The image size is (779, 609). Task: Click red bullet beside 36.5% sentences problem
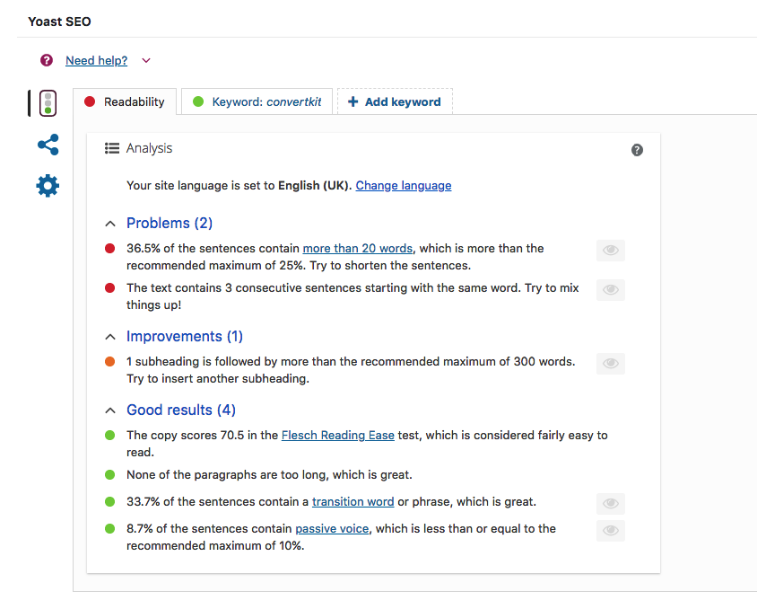(x=110, y=248)
